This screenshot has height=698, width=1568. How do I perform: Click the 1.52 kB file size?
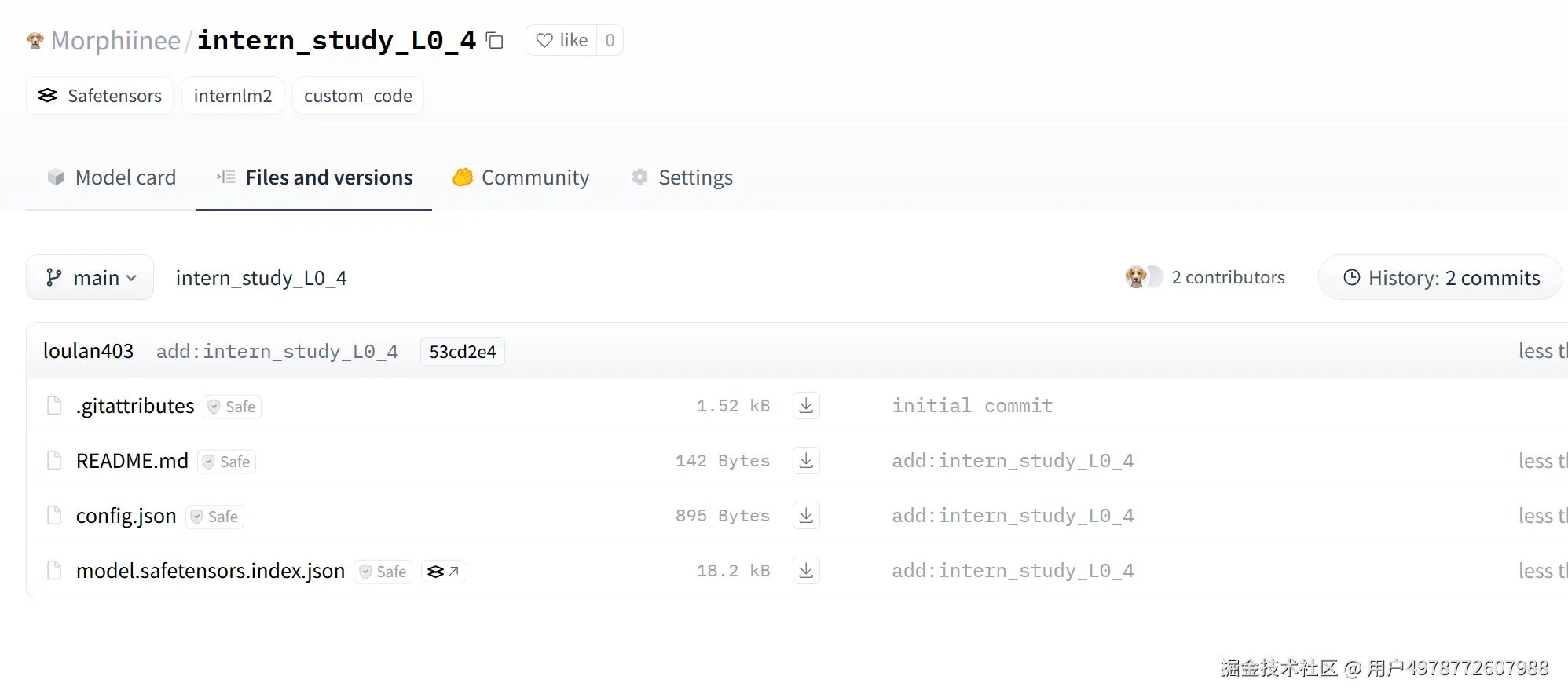point(733,406)
